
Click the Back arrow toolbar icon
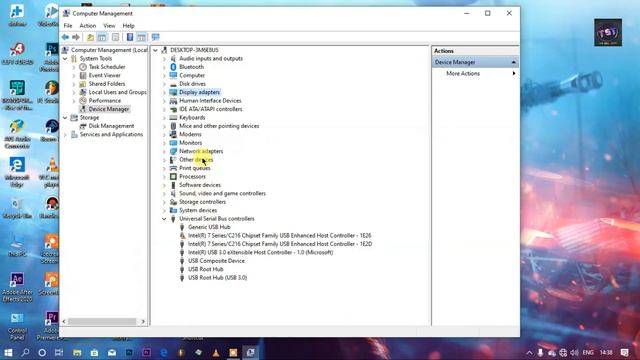click(x=65, y=37)
